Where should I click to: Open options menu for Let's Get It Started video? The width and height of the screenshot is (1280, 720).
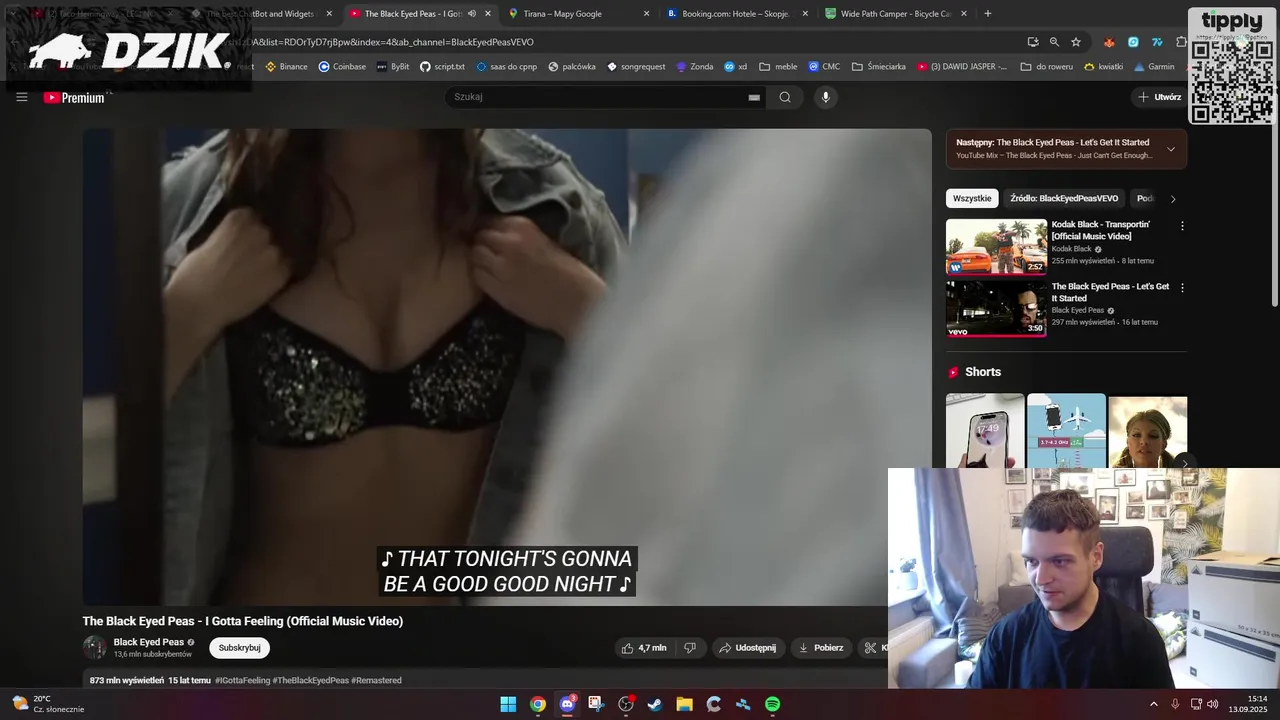point(1182,288)
